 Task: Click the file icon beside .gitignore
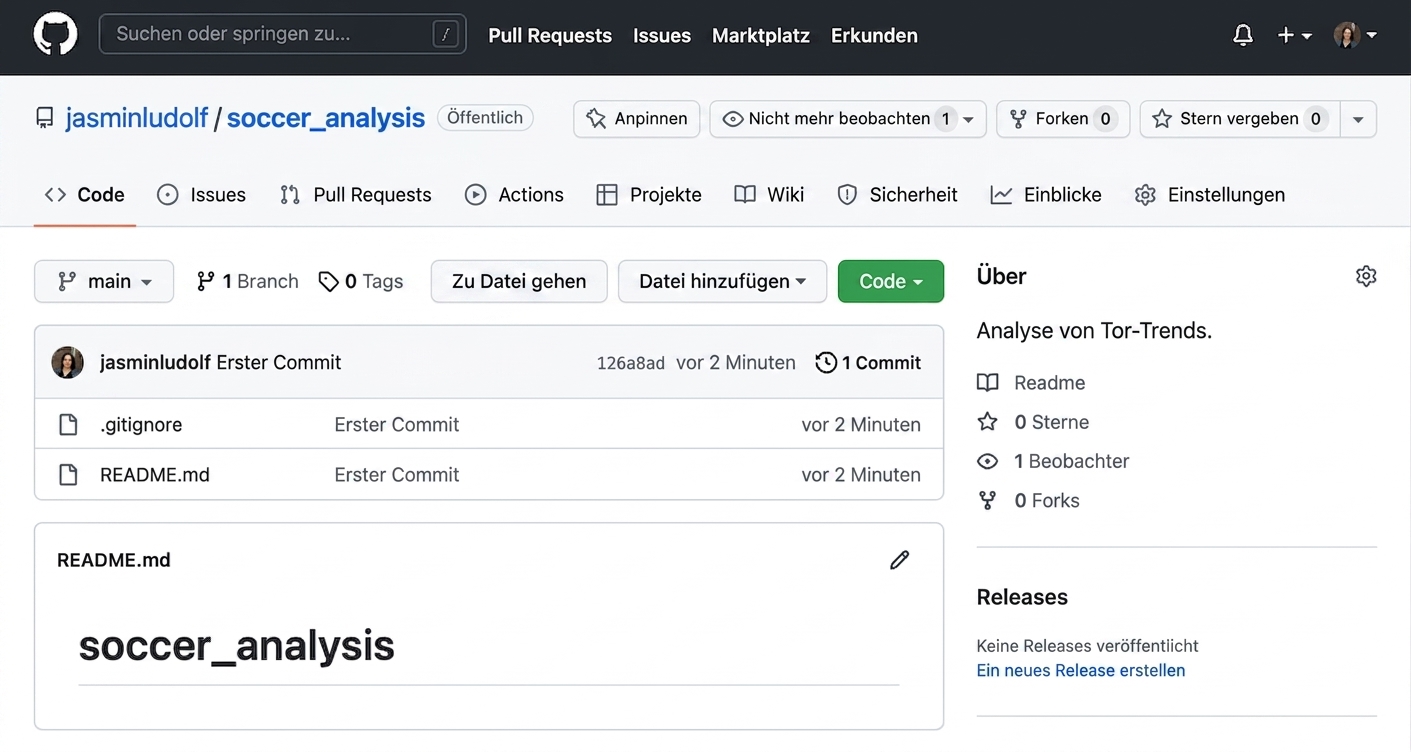click(68, 425)
